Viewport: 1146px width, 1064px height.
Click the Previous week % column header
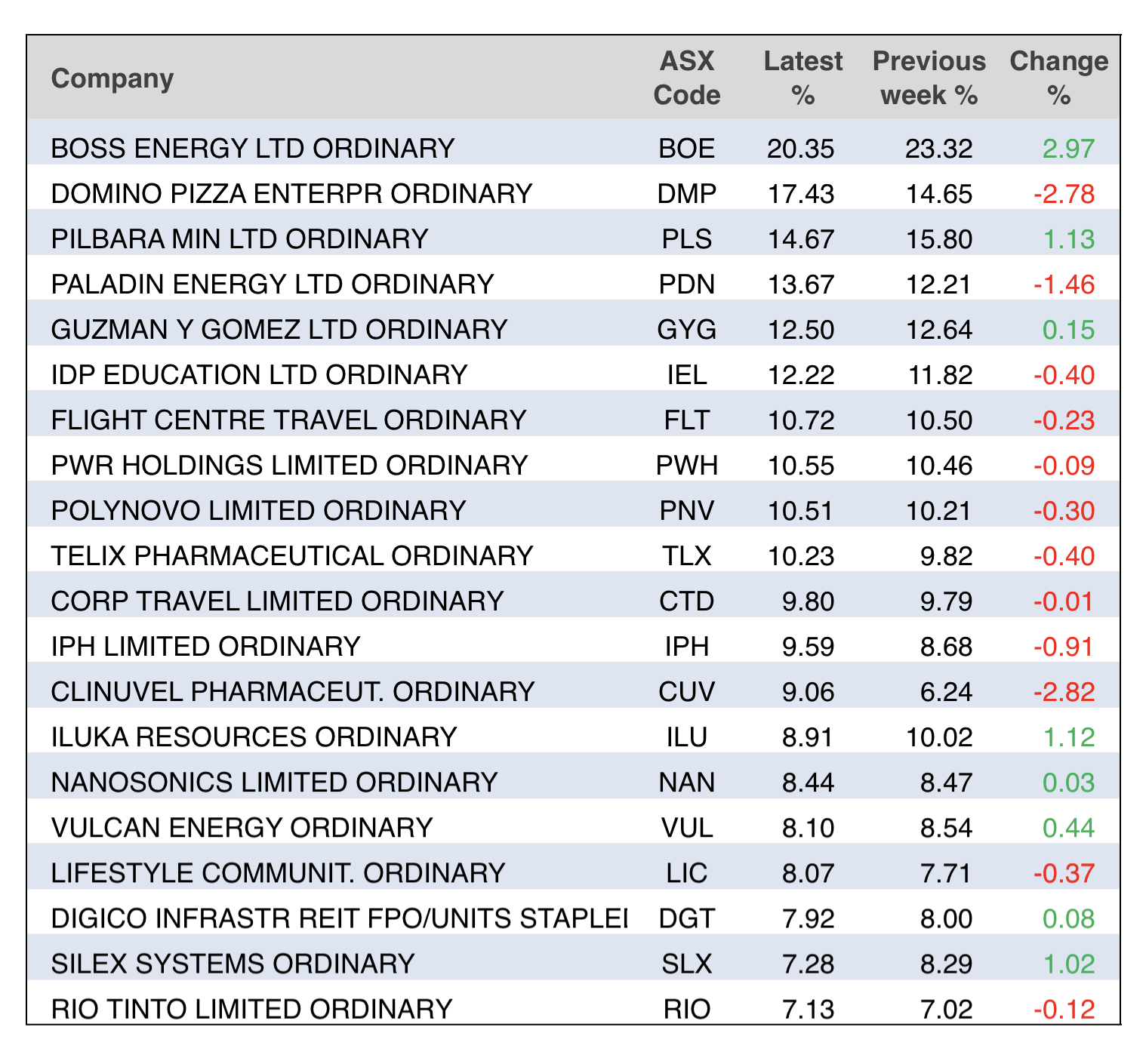(x=929, y=78)
